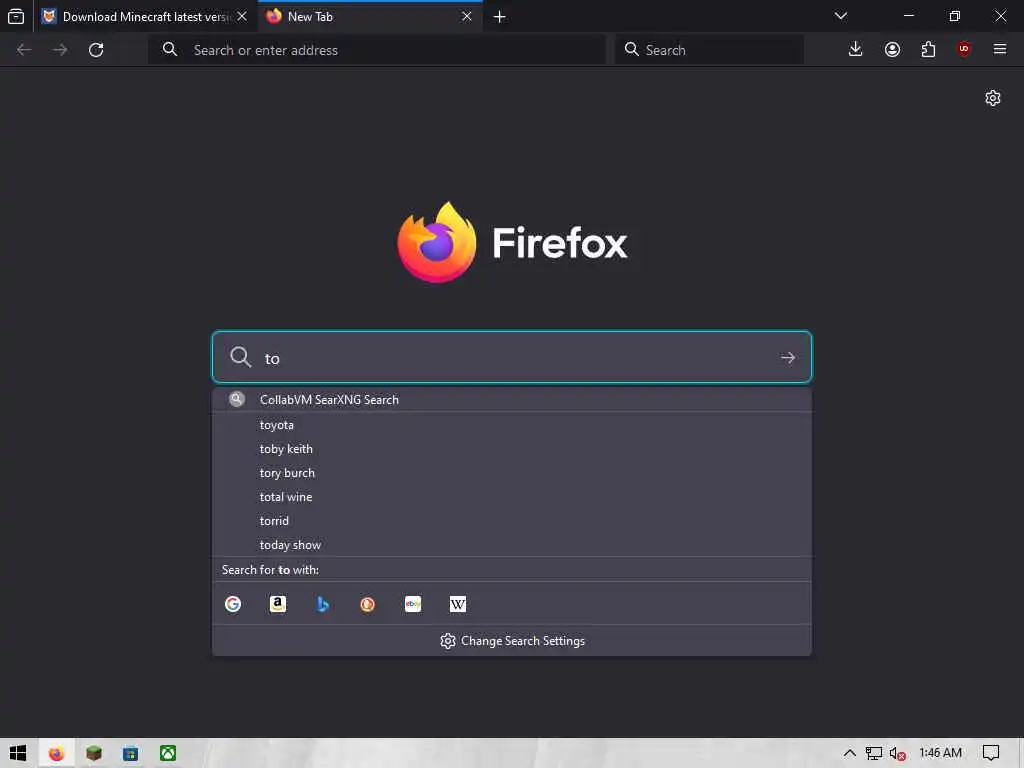Focus the Search or enter address bar
The image size is (1024, 768).
(377, 50)
